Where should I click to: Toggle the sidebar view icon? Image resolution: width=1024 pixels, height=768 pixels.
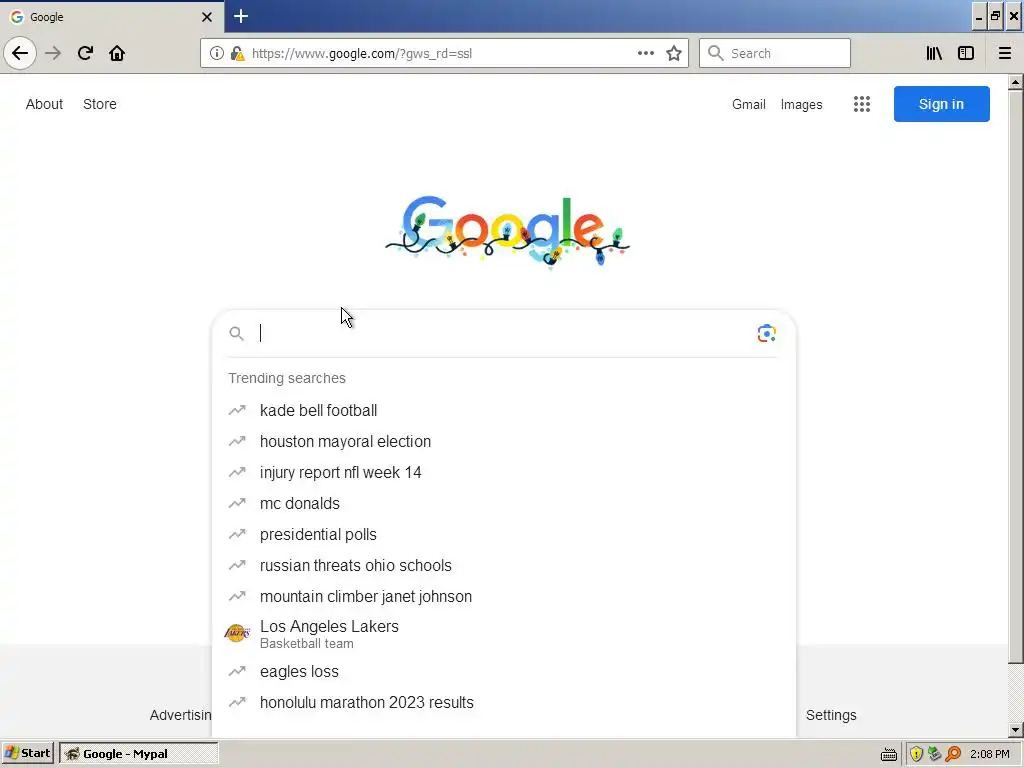point(966,53)
